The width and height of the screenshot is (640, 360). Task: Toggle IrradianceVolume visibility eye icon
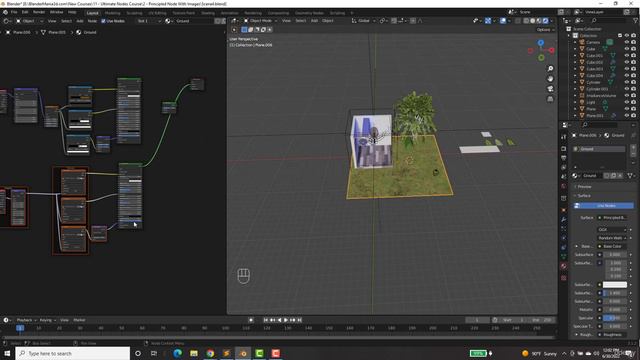tap(627, 96)
